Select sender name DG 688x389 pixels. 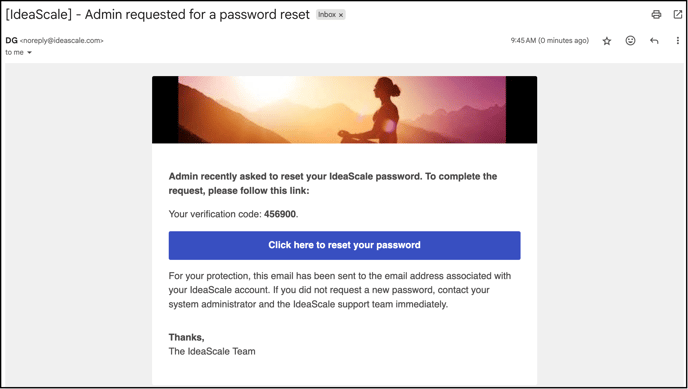pyautogui.click(x=11, y=40)
